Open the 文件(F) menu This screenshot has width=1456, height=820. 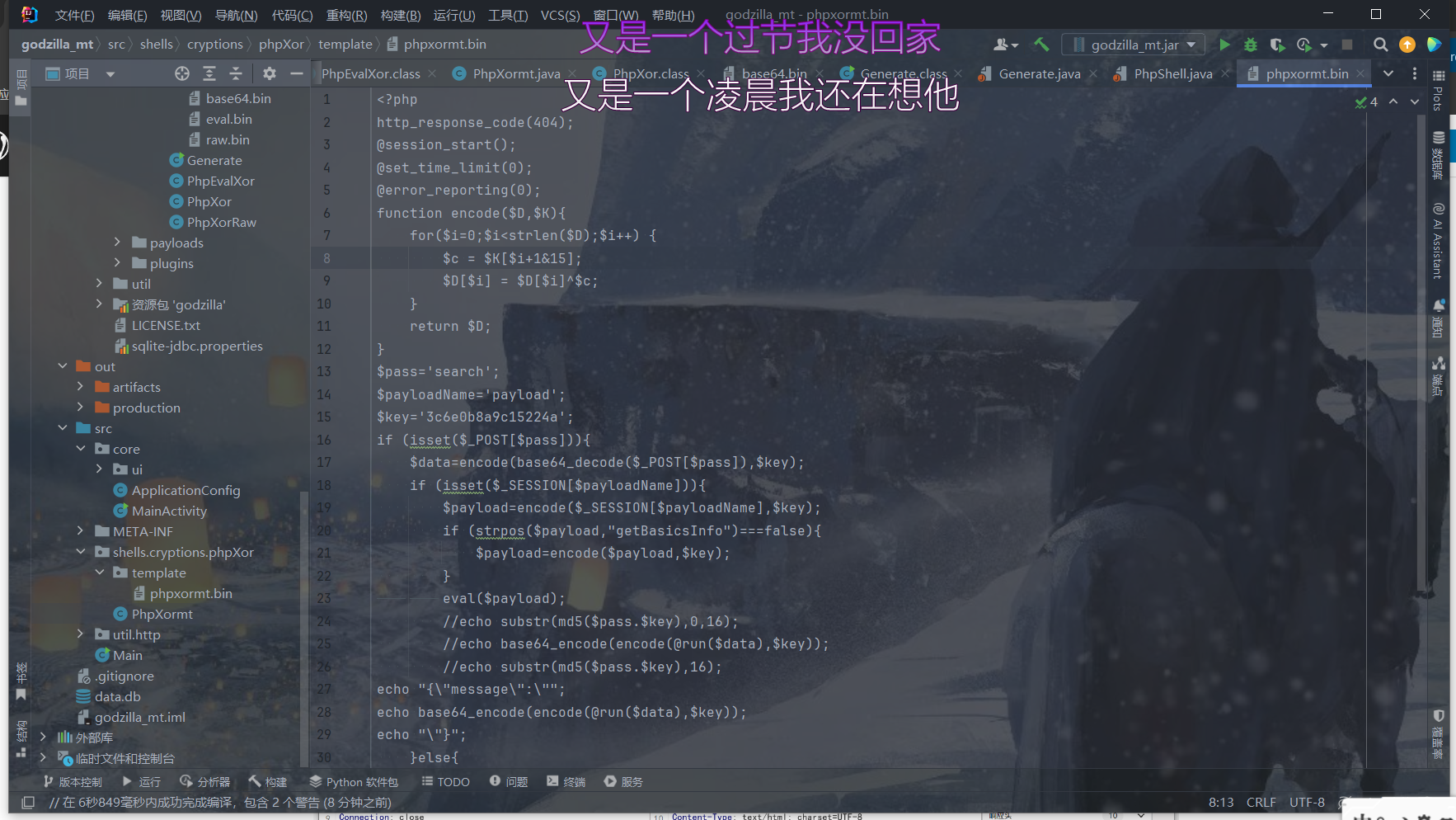pyautogui.click(x=74, y=15)
